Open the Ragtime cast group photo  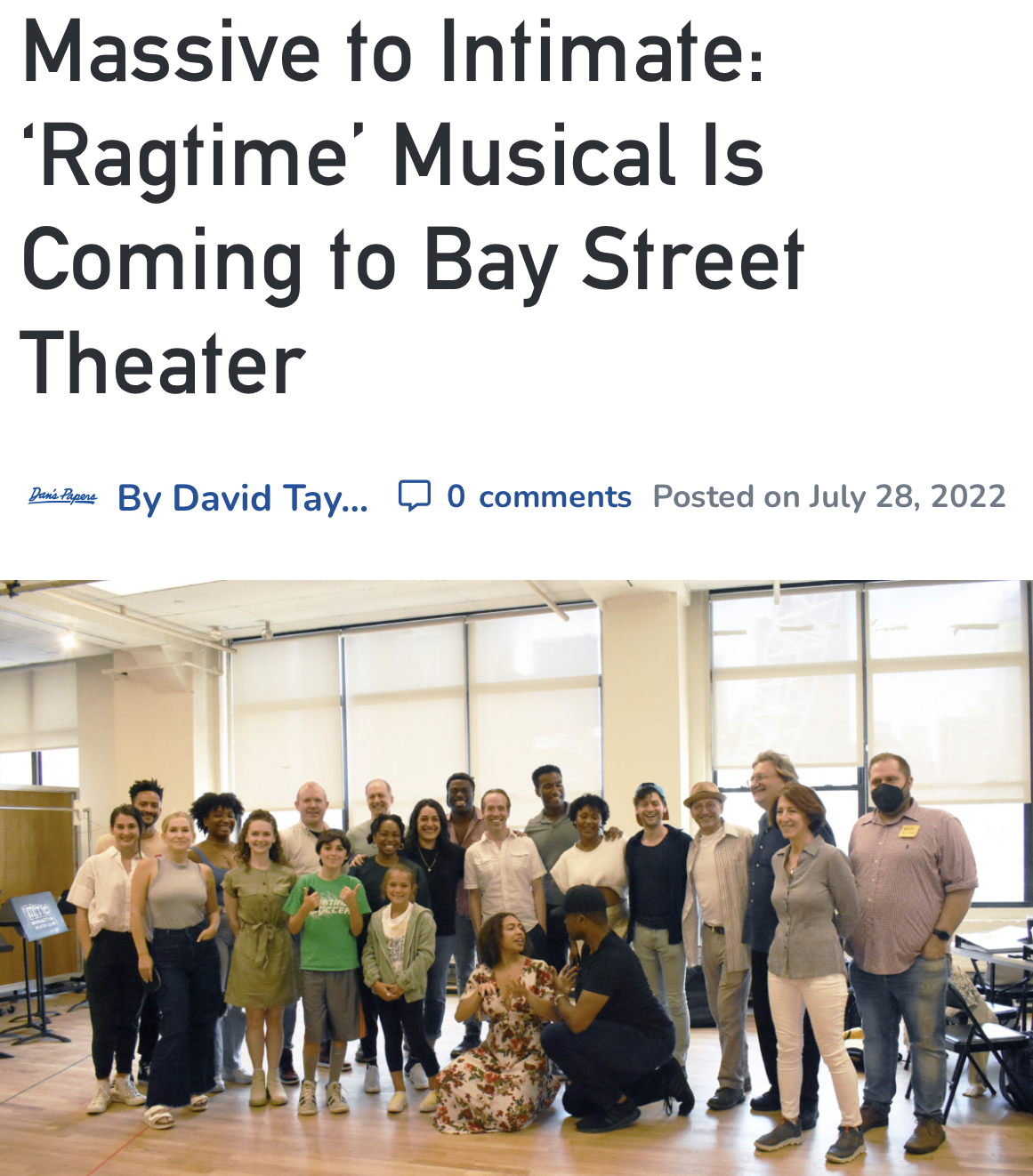[516, 878]
